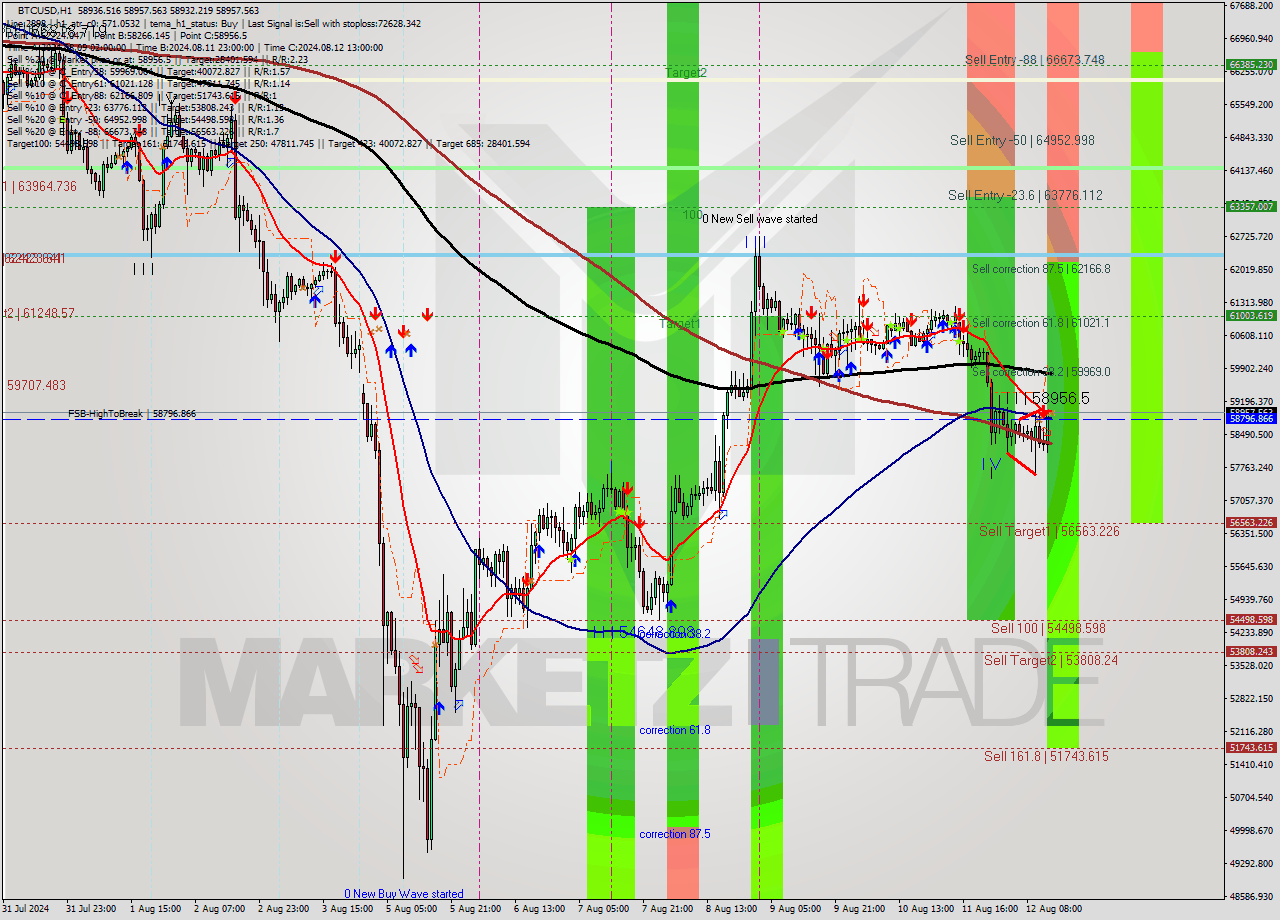The width and height of the screenshot is (1280, 920).
Task: Click the 62725.720 price axis value
Action: (x=1251, y=237)
